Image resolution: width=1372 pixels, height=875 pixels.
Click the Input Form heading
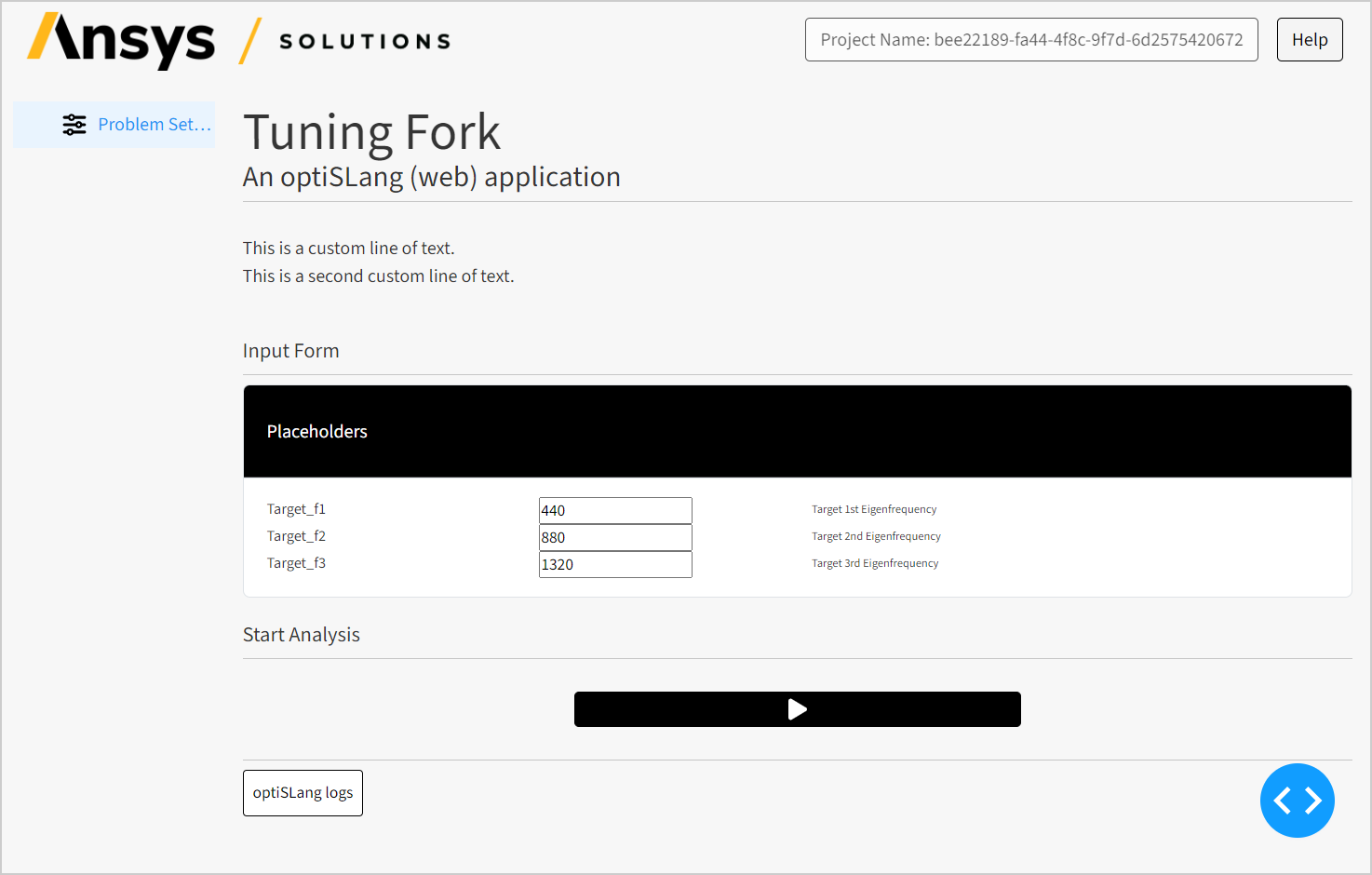coord(291,351)
